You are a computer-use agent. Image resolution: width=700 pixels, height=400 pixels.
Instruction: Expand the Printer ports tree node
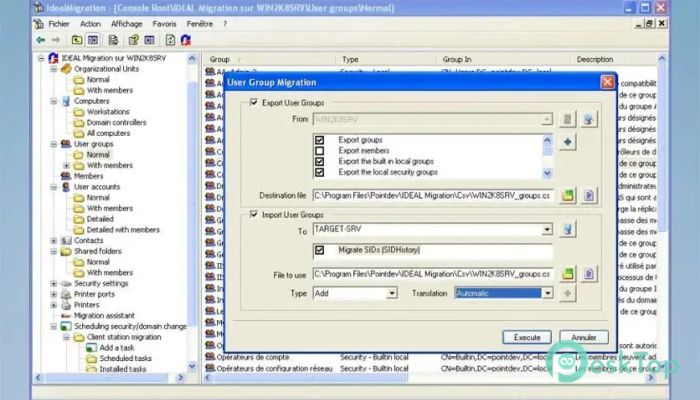click(x=54, y=294)
